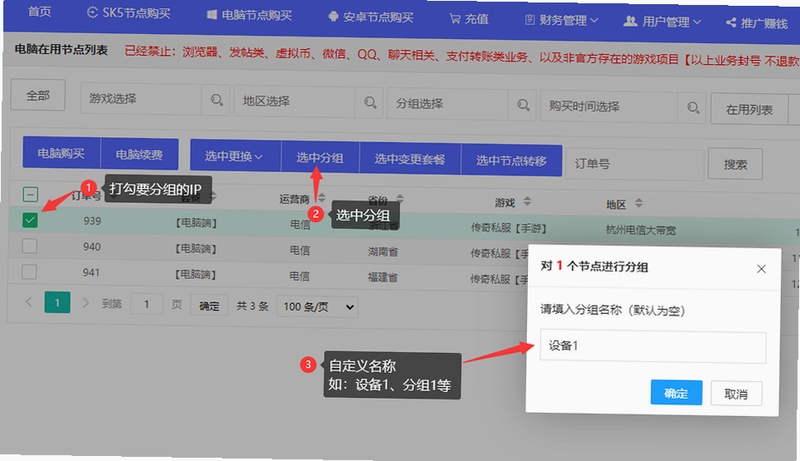Sort by the 省份 column arrows
800x461 pixels.
tap(400, 198)
